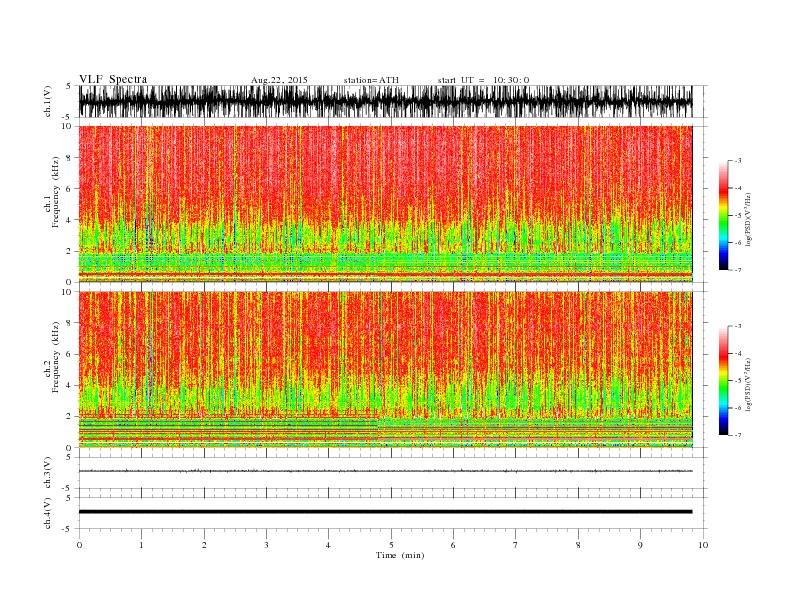Click ch.2 colorbar "log(PSD)(V²/Hz)" label
The width and height of the screenshot is (792, 612).
click(749, 385)
